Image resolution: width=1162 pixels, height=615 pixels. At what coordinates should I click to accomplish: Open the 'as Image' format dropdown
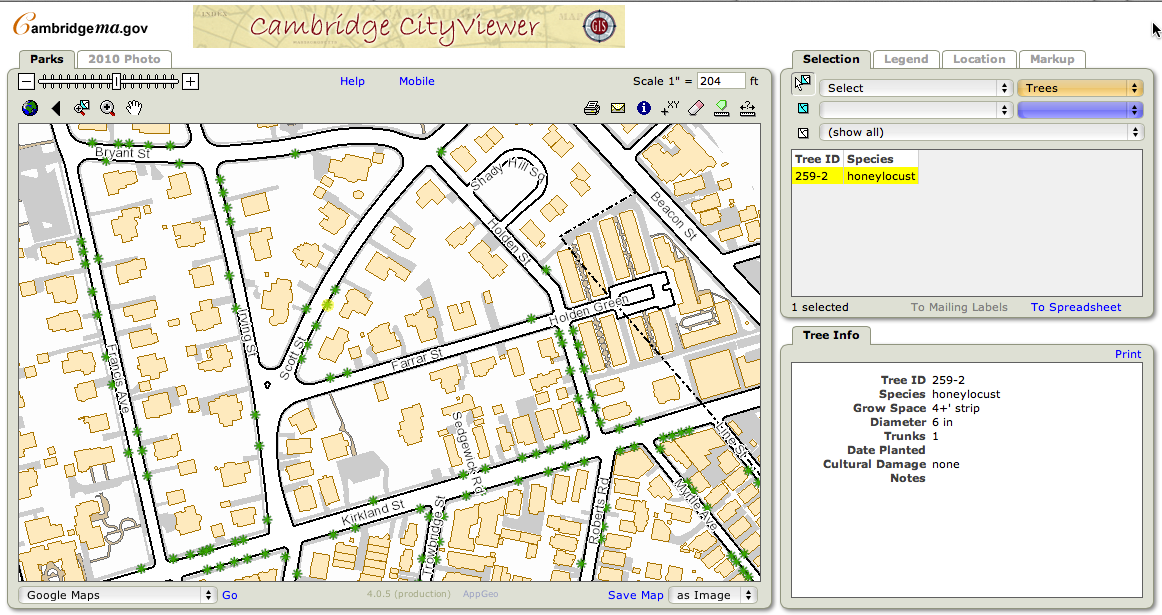[713, 595]
